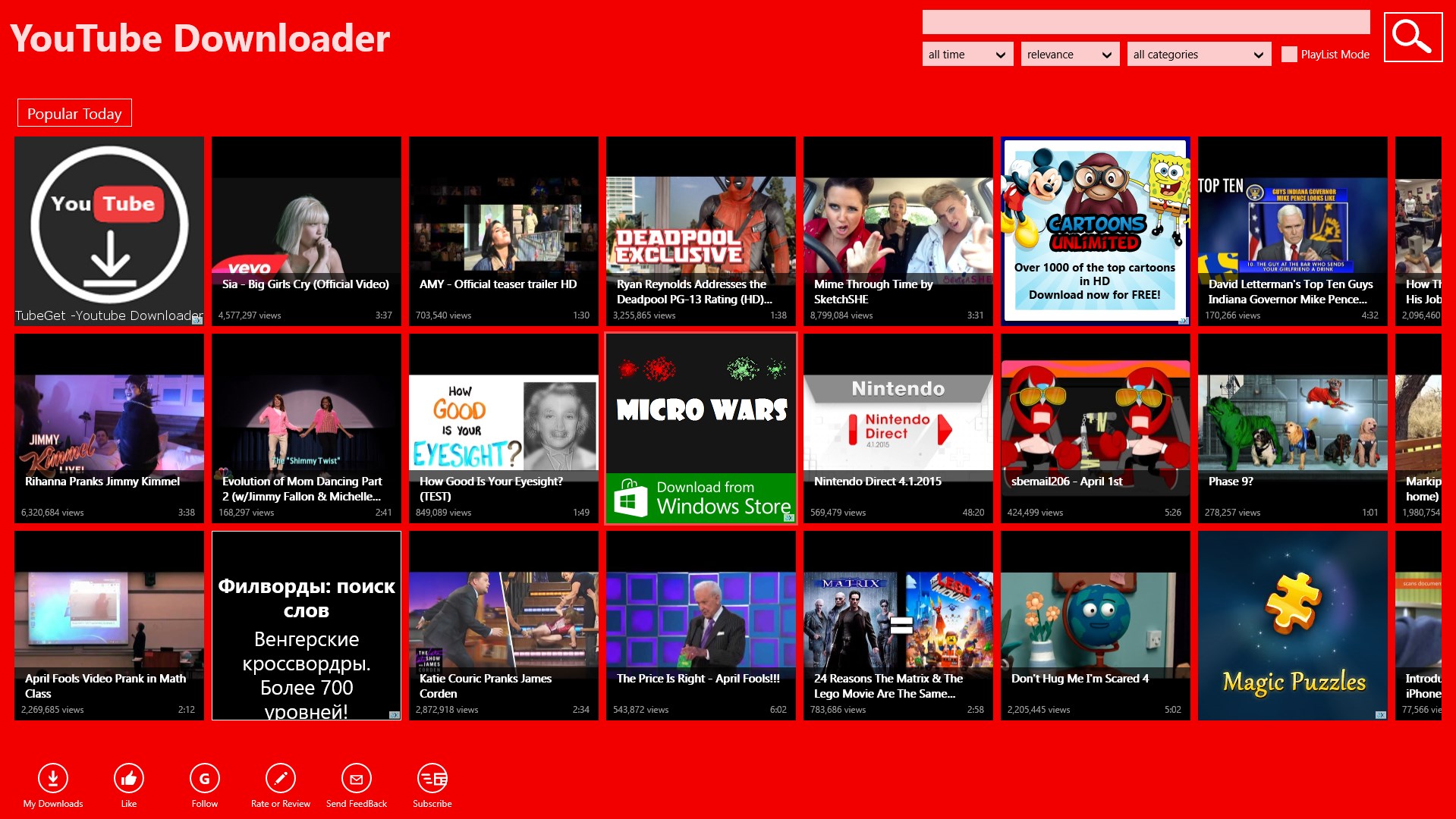Enable PlayList Mode checkbox
The image size is (1456, 819).
[x=1289, y=55]
